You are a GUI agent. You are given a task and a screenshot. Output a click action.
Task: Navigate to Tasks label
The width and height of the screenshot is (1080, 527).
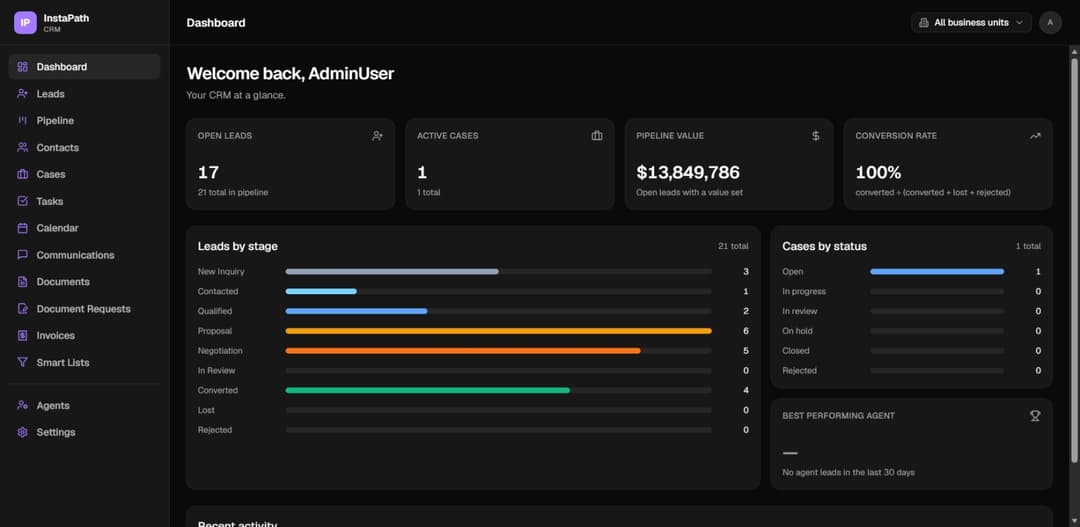click(x=50, y=201)
